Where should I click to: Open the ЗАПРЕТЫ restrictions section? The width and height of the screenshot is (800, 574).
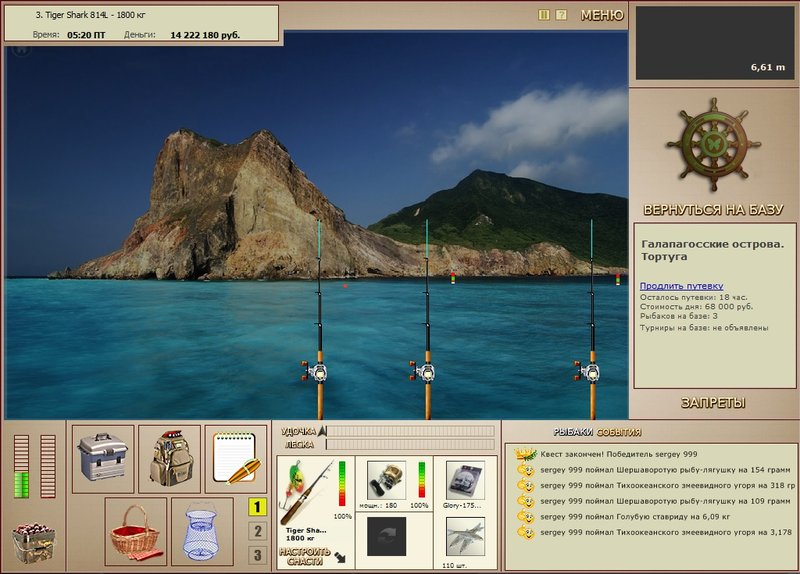[713, 403]
